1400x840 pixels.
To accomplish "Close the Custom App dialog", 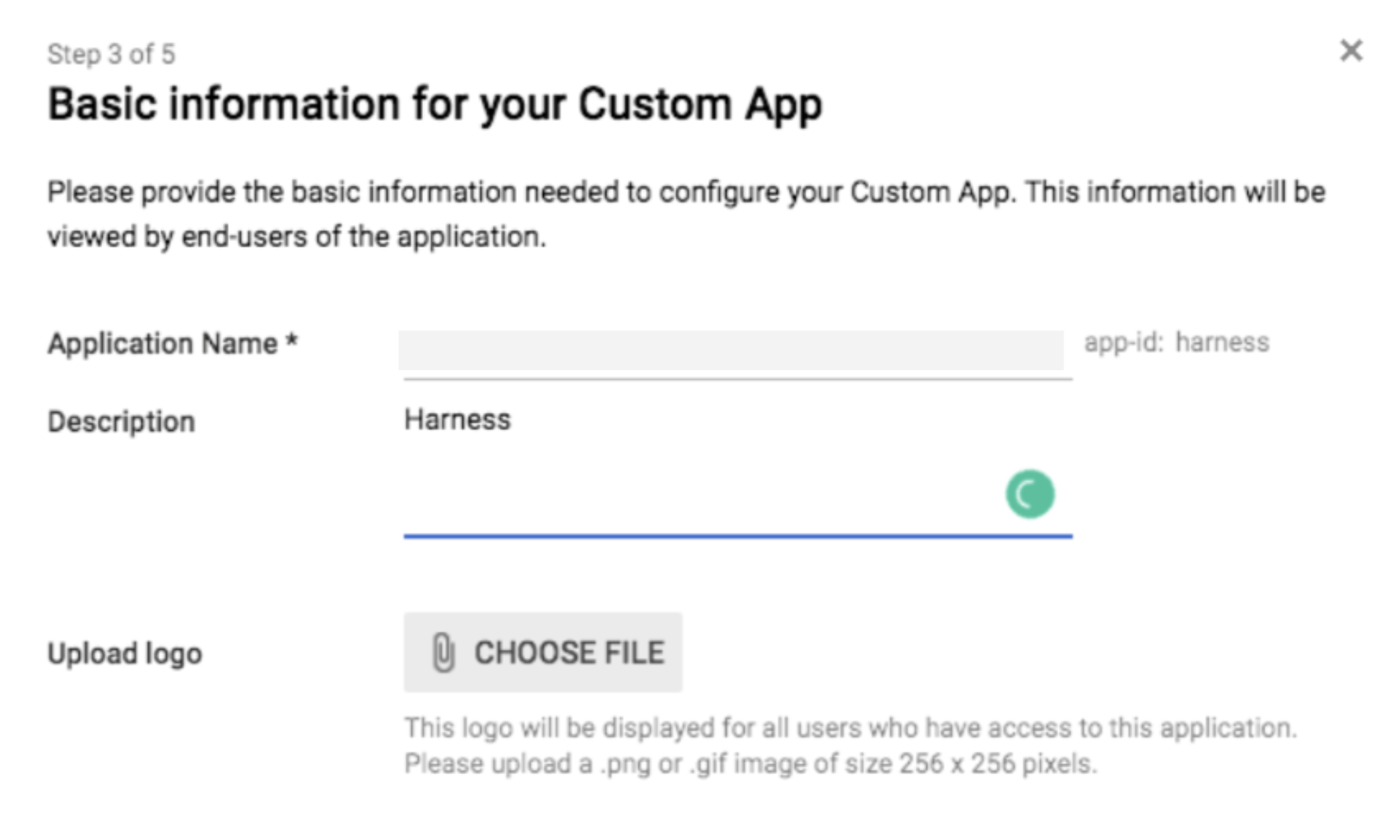I will click(x=1351, y=51).
